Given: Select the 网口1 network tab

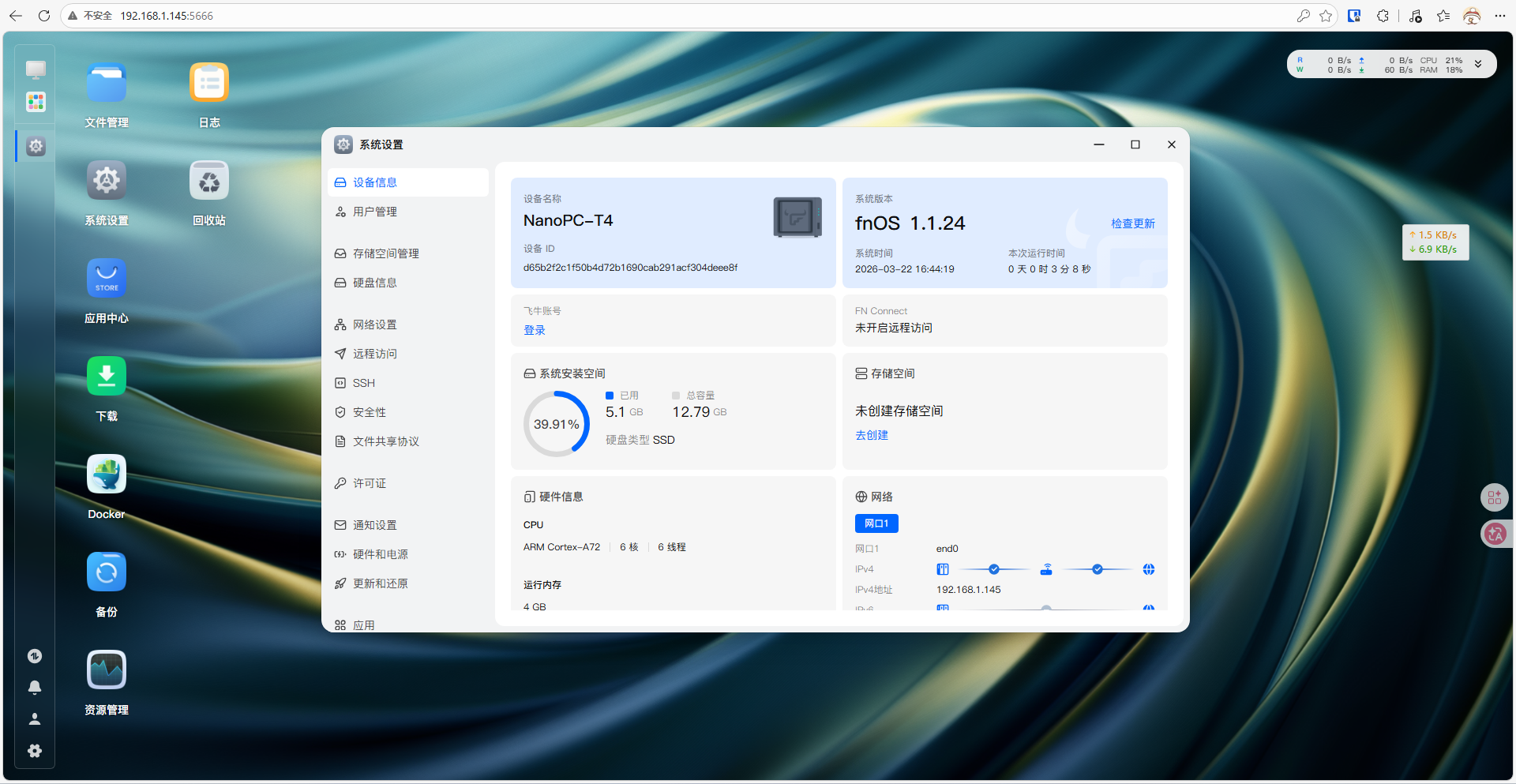Looking at the screenshot, I should pyautogui.click(x=876, y=523).
